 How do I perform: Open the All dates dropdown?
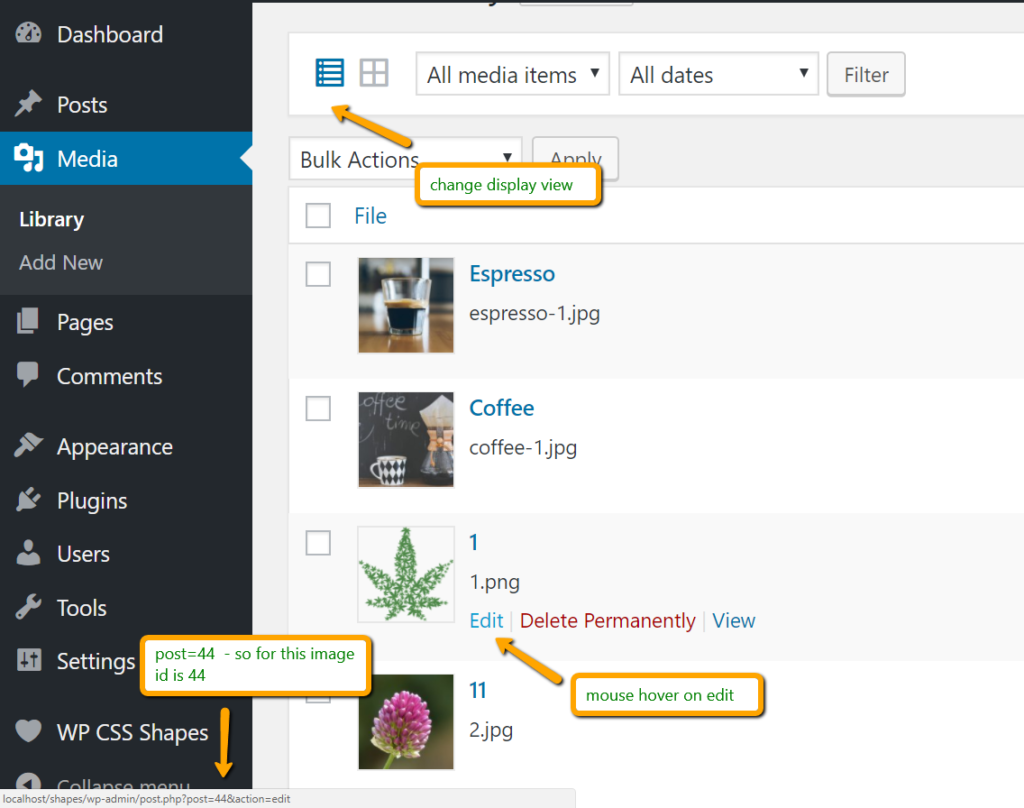[718, 73]
